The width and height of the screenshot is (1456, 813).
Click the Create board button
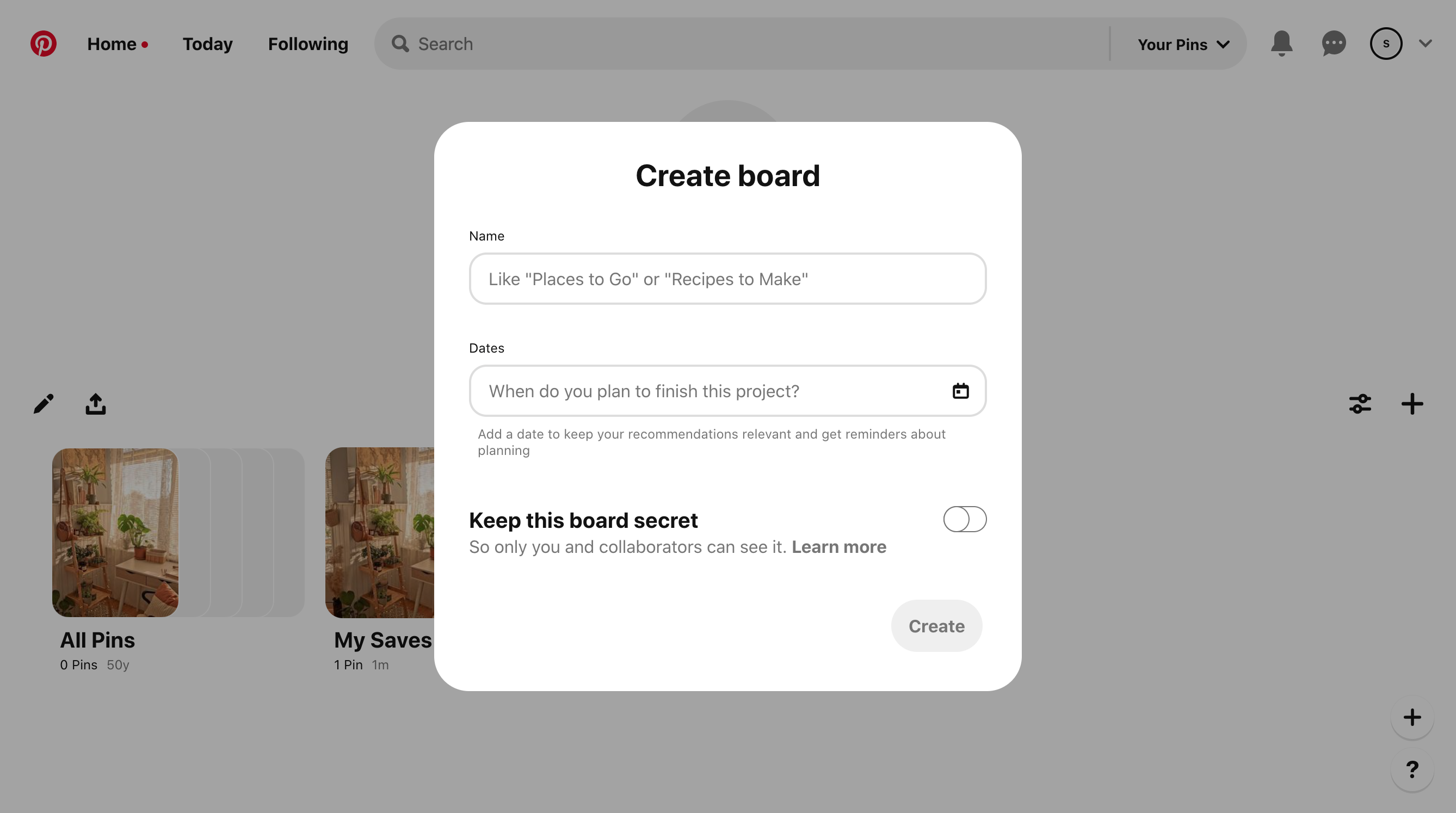click(x=936, y=626)
